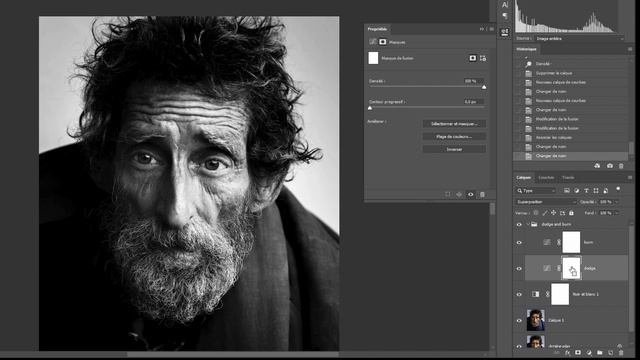Open the layer filter Type dropdown
The height and width of the screenshot is (360, 640).
tap(536, 191)
